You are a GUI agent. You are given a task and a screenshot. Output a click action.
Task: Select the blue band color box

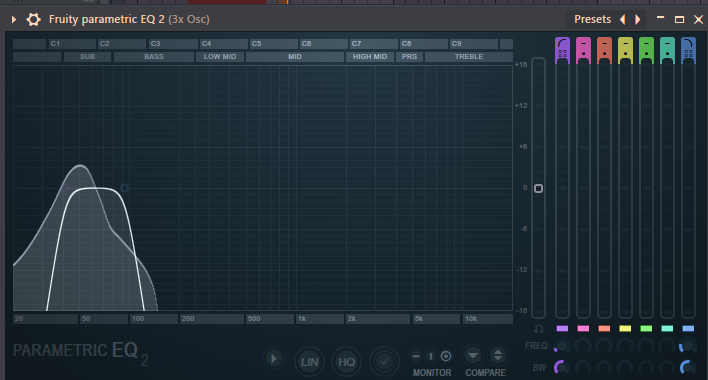pos(688,329)
